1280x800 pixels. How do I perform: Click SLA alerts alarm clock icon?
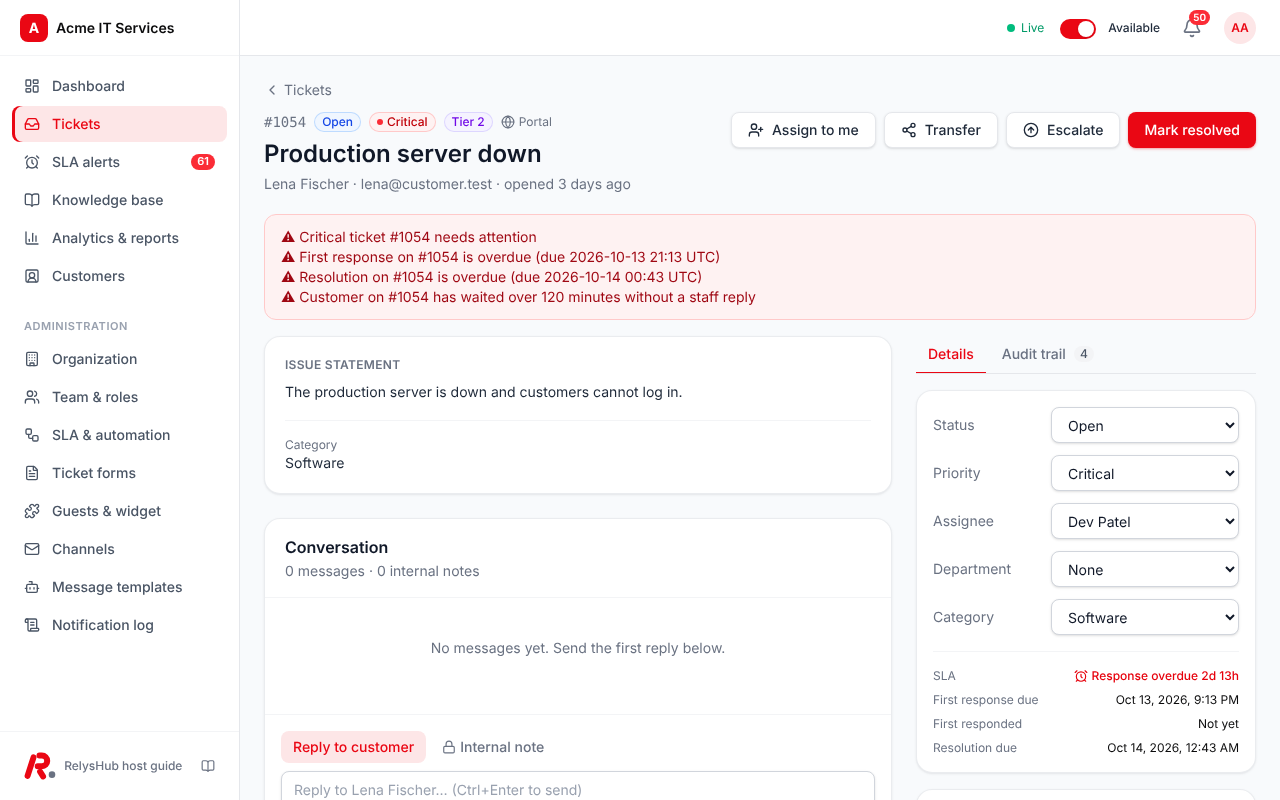32,162
